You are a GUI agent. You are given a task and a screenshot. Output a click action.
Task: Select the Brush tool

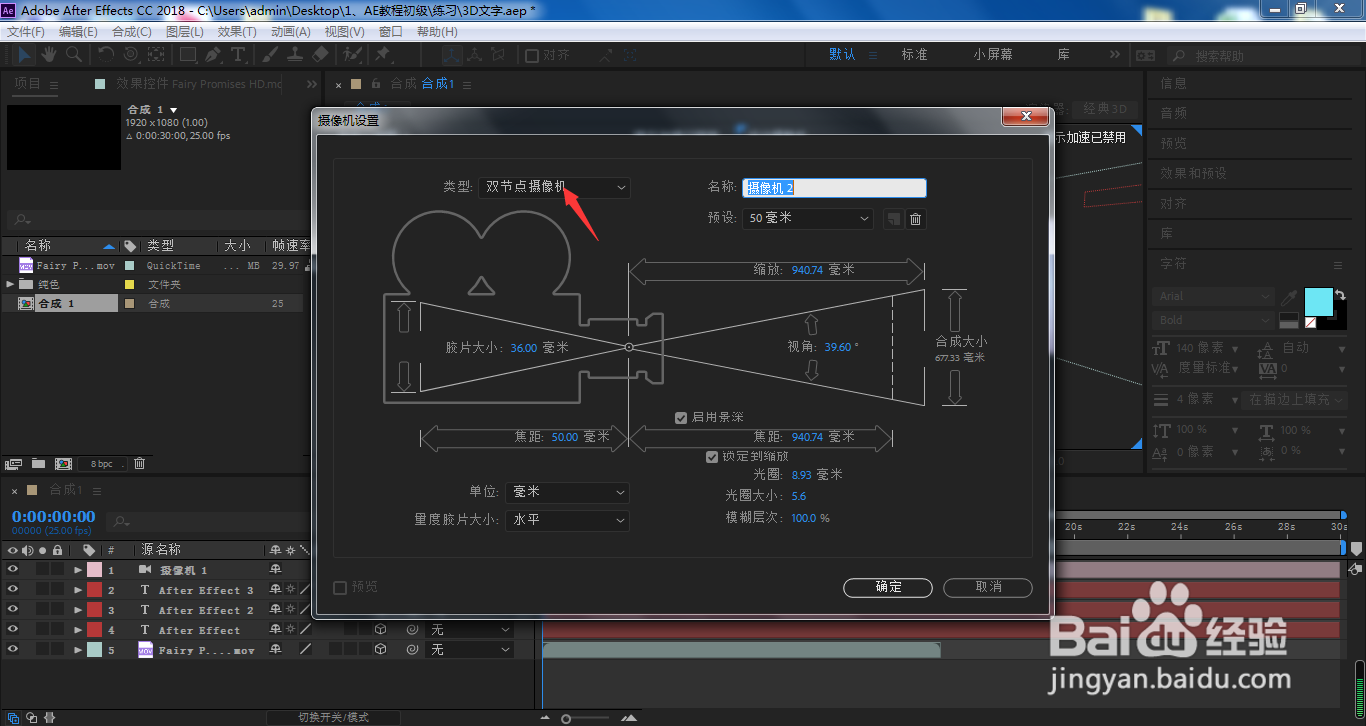coord(272,54)
